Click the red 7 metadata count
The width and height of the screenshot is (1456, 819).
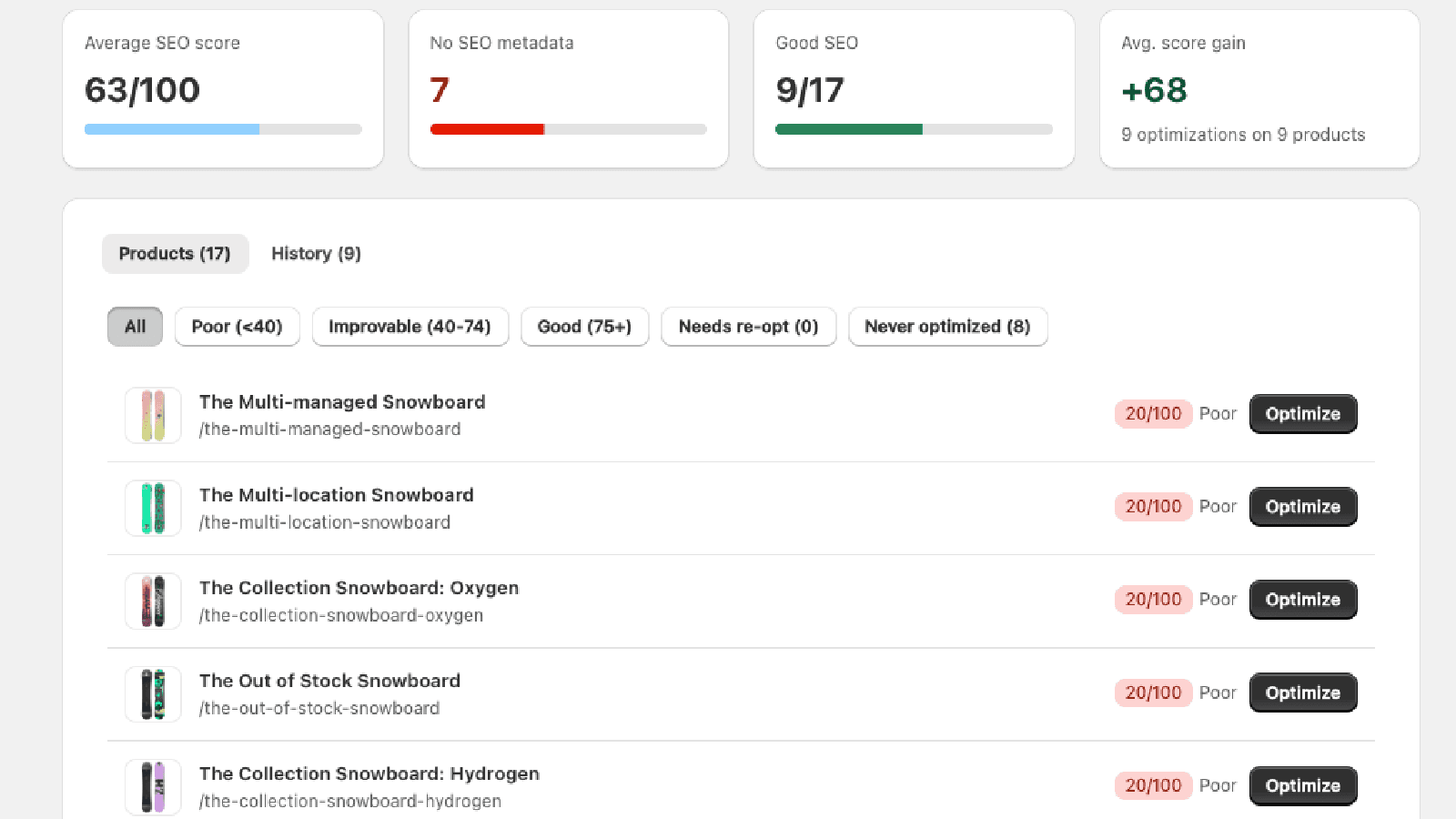point(440,90)
